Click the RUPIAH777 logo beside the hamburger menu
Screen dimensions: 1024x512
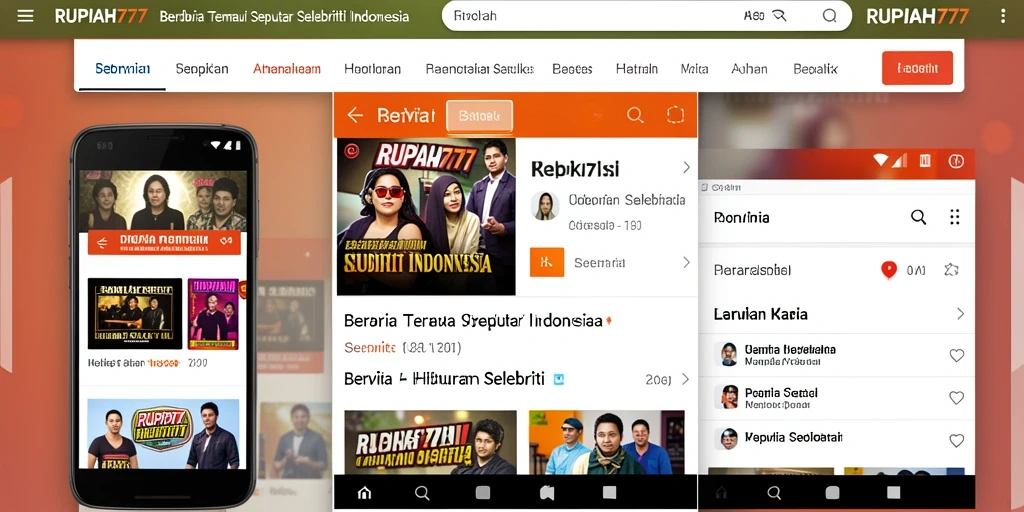click(101, 16)
